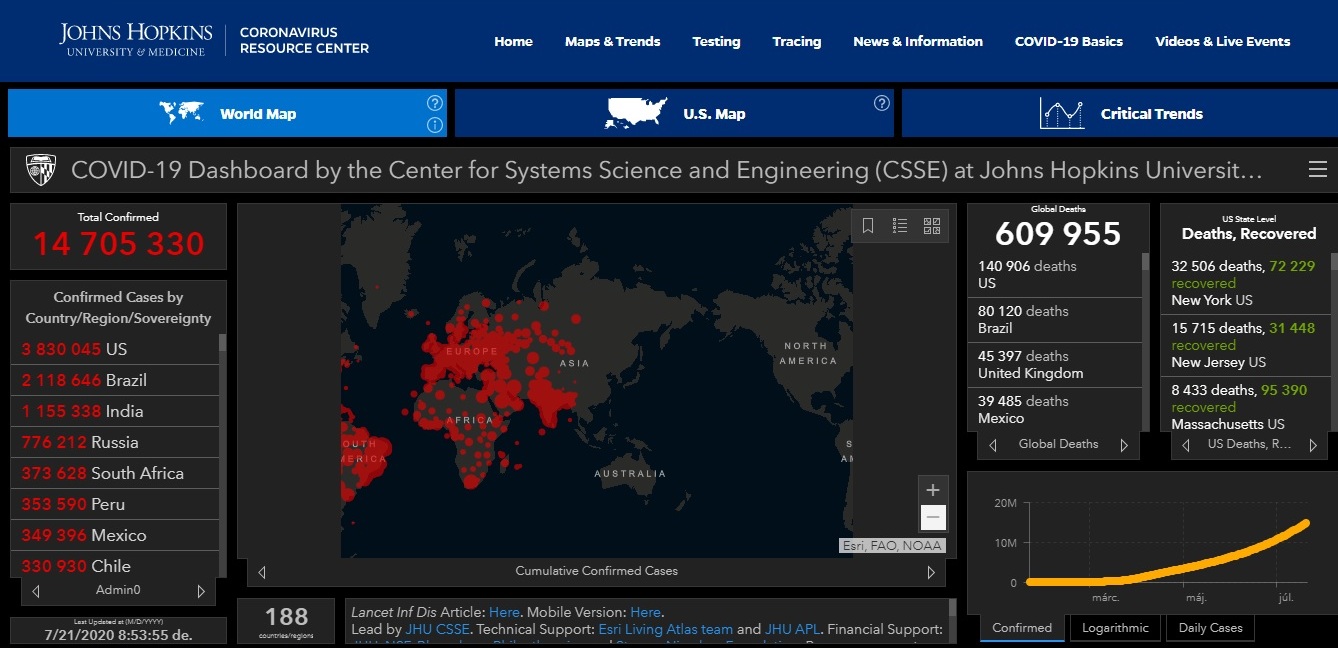Follow the Esri Living Atlas team link
This screenshot has width=1338, height=648.
click(x=665, y=629)
